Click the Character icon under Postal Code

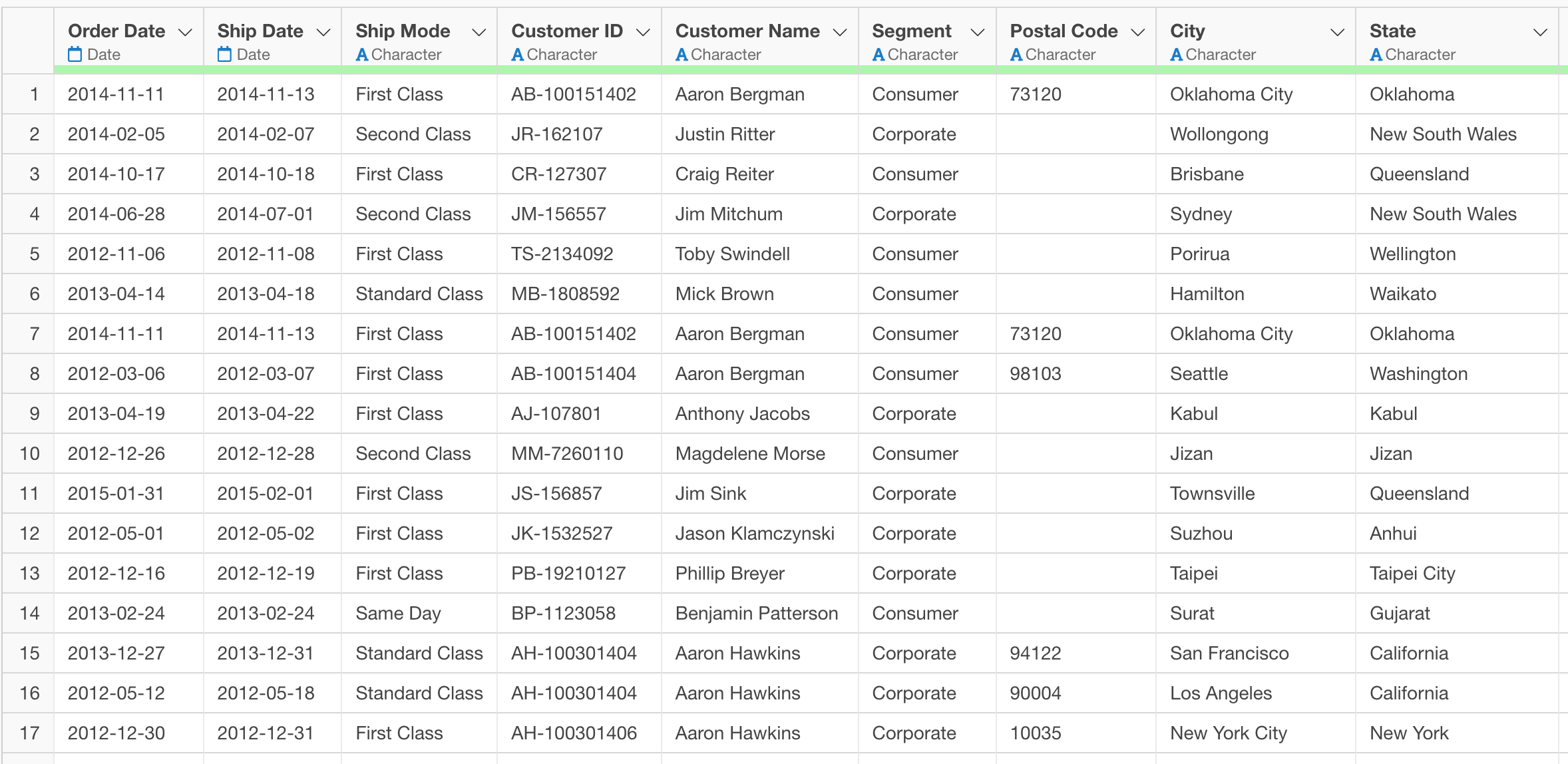(x=1016, y=55)
